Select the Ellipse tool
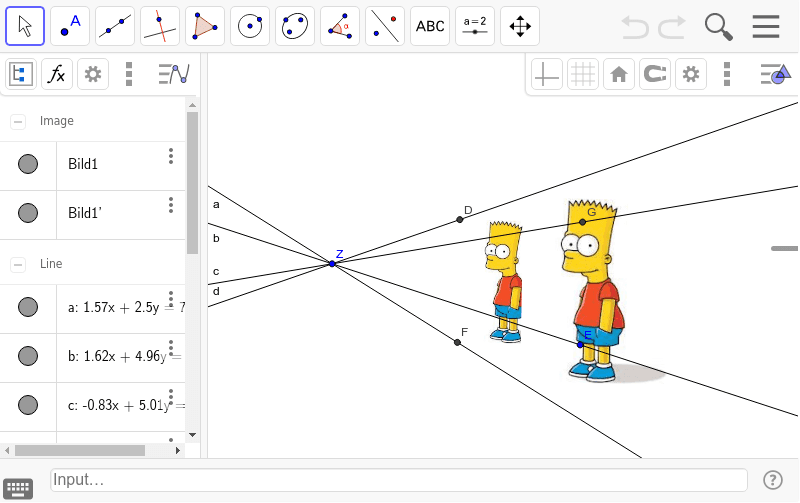This screenshot has width=800, height=503. coord(295,26)
